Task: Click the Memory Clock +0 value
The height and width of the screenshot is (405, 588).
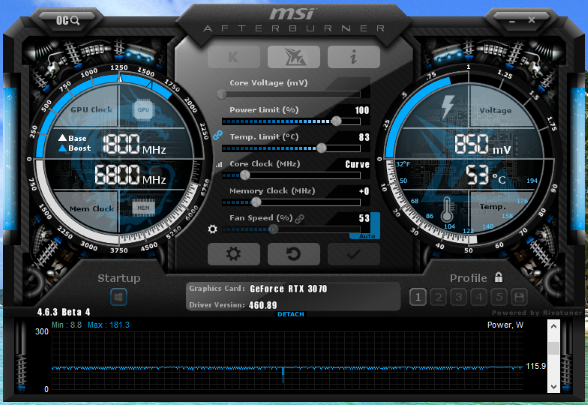Action: (x=364, y=191)
